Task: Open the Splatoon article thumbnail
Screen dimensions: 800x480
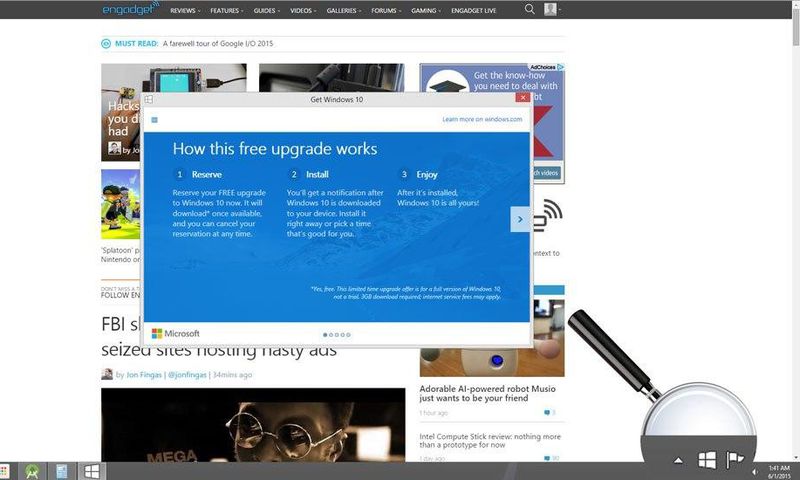Action: click(121, 204)
